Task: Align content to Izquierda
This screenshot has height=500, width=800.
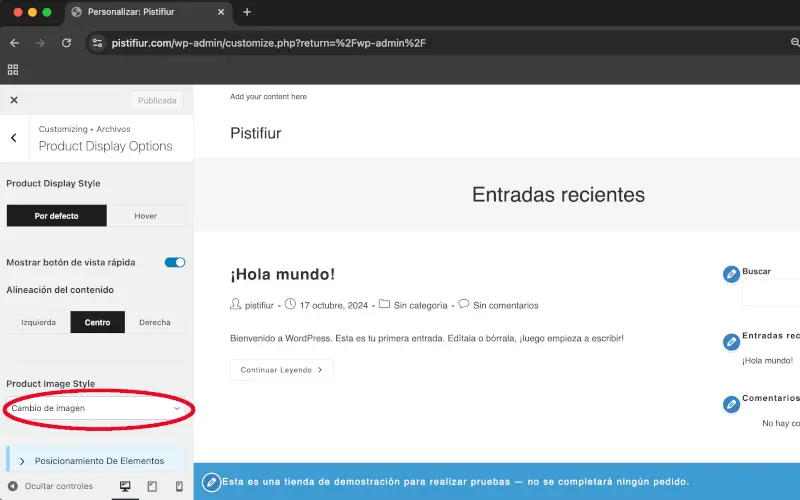Action: (x=38, y=322)
